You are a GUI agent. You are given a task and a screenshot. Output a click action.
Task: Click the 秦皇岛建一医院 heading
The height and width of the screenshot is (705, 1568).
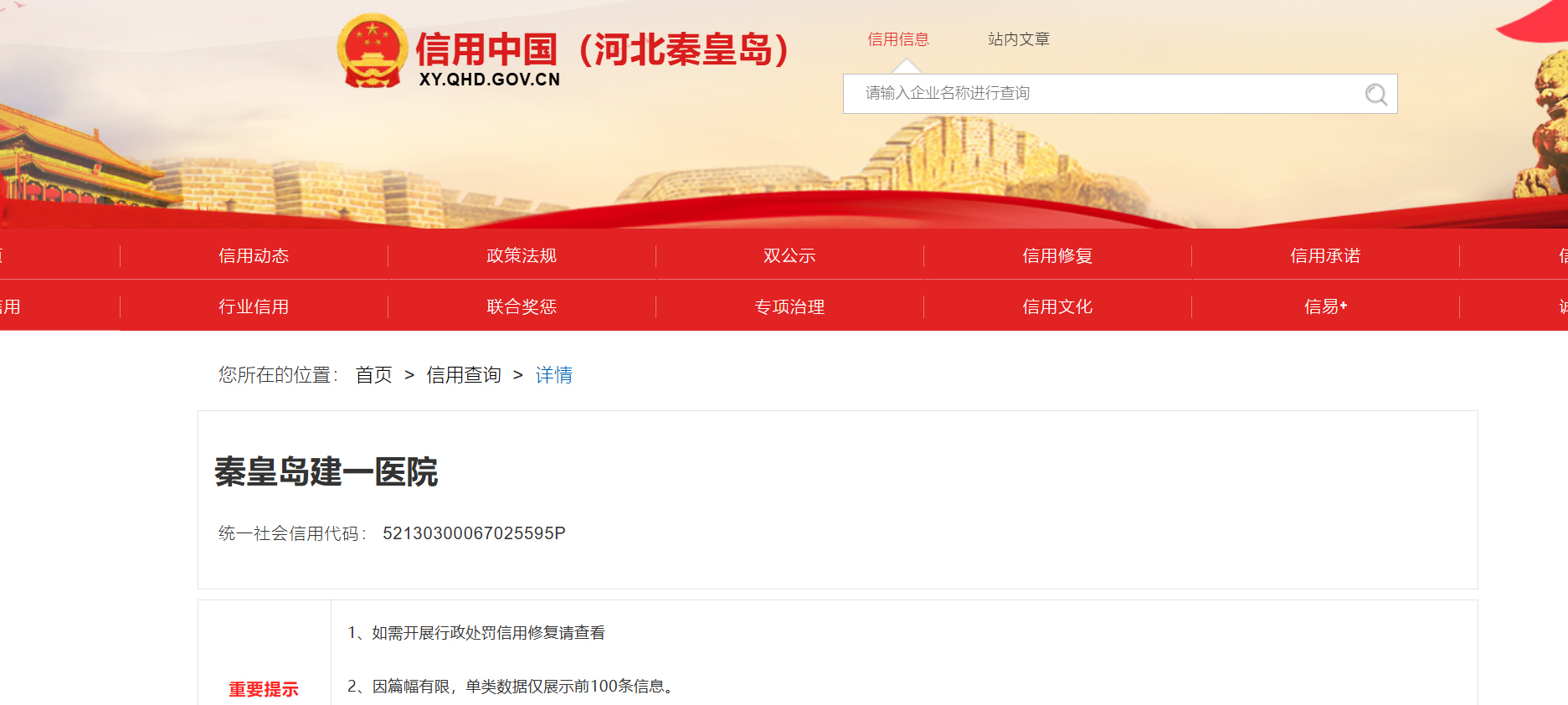(x=326, y=472)
